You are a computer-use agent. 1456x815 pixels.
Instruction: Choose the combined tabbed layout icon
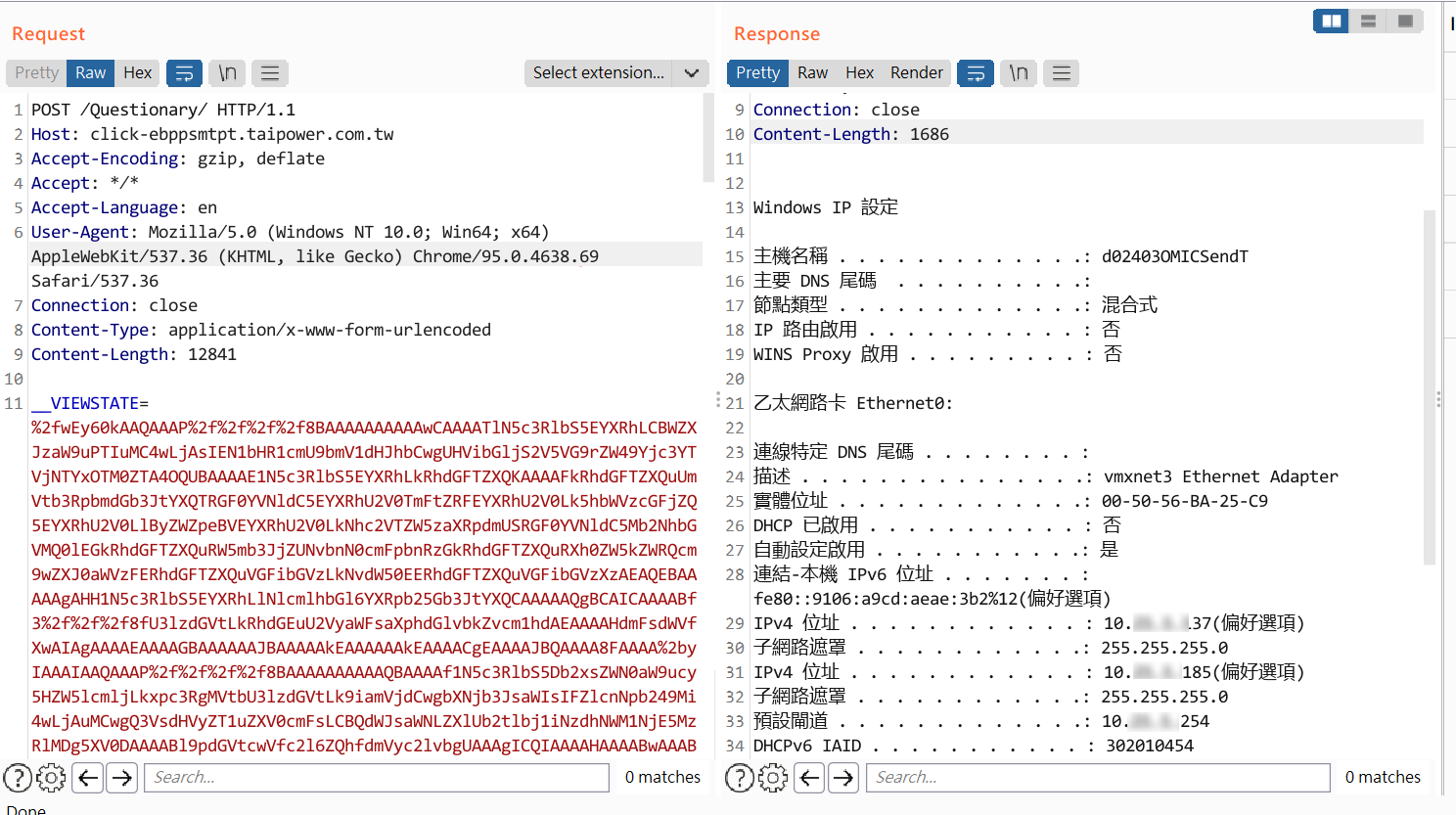point(1405,21)
